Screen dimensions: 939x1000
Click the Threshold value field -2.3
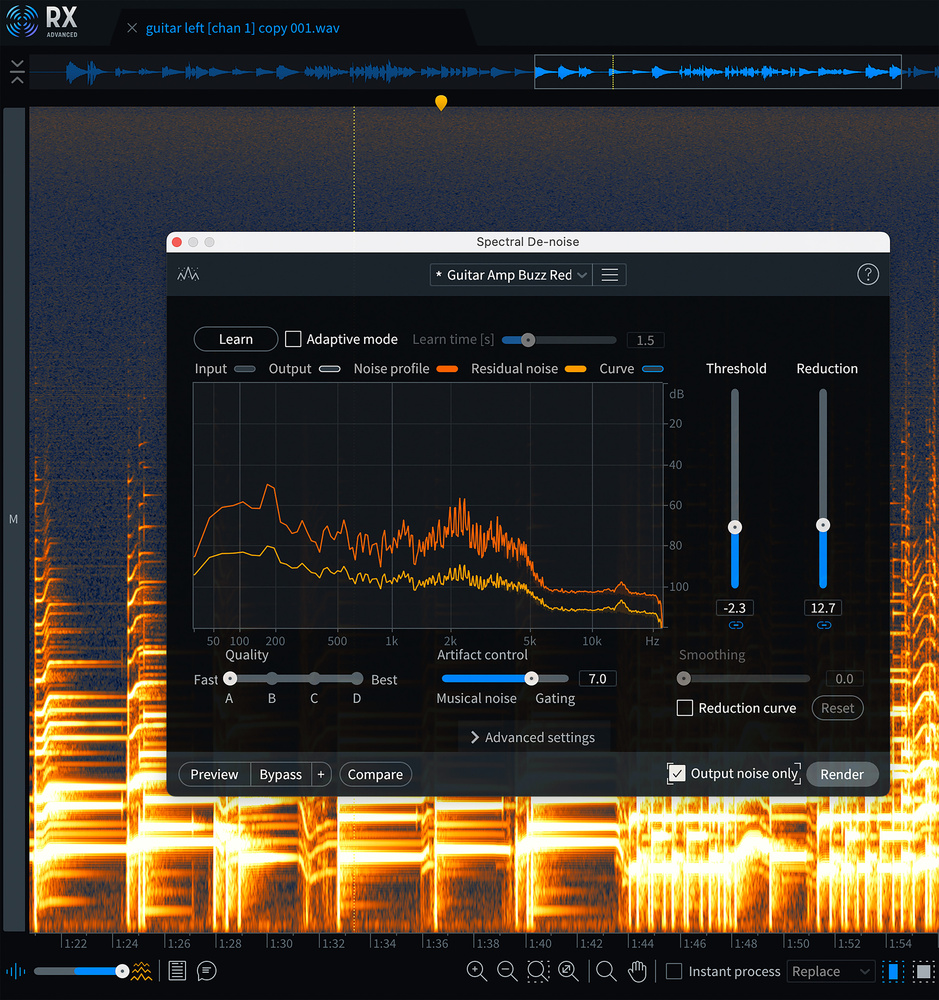point(735,608)
